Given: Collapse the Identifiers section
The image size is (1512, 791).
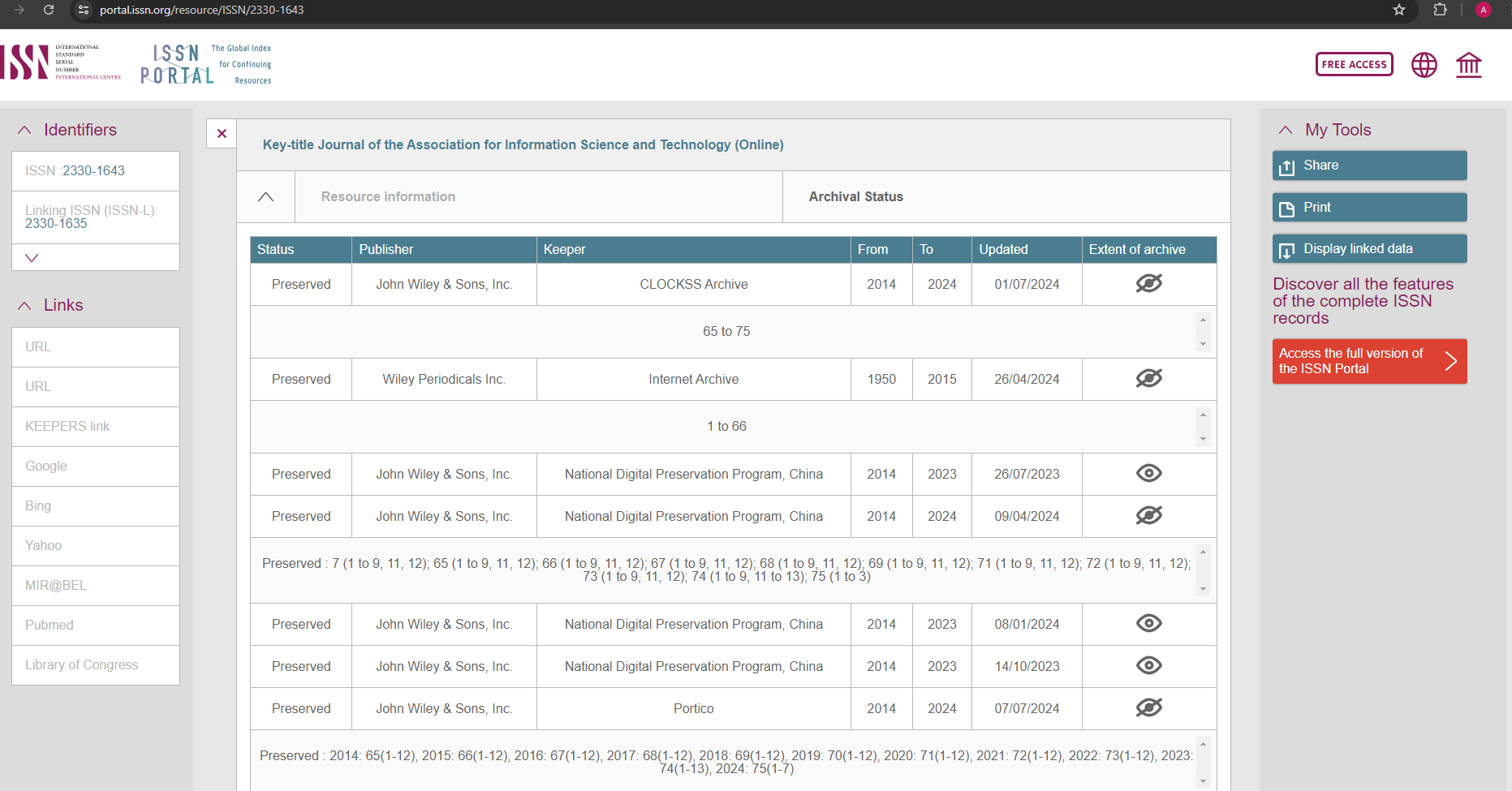Looking at the screenshot, I should click(24, 129).
